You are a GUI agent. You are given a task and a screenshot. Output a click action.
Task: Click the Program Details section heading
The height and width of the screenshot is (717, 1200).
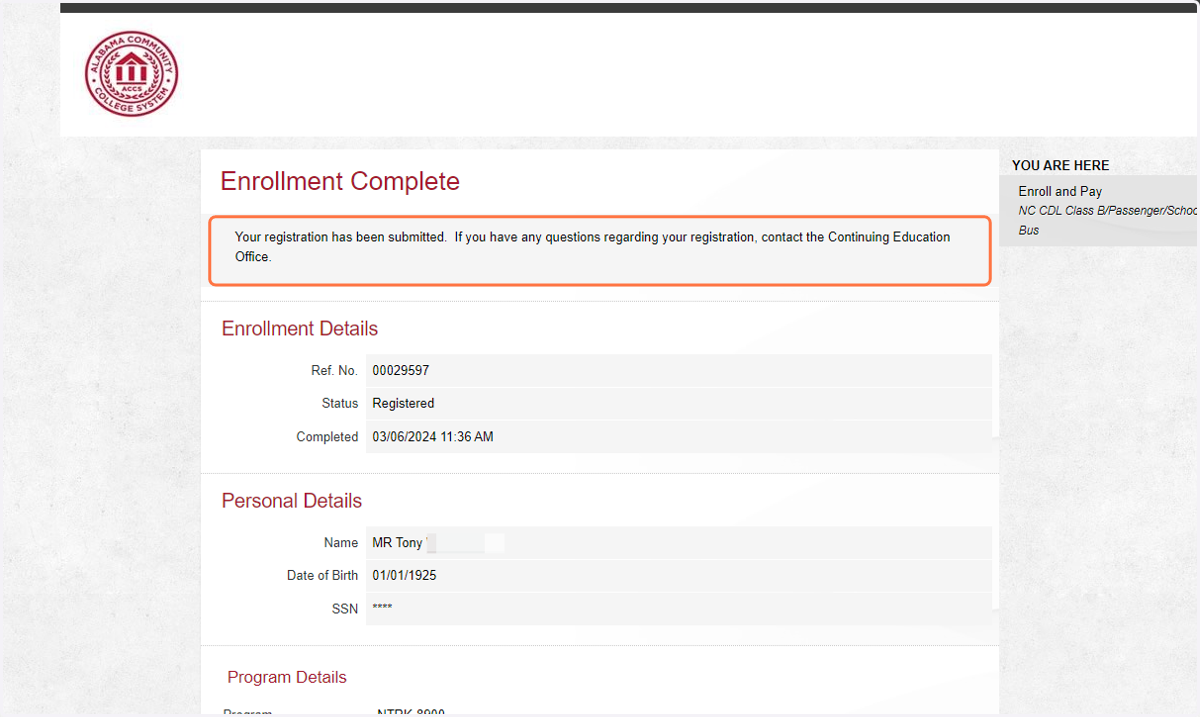point(287,677)
